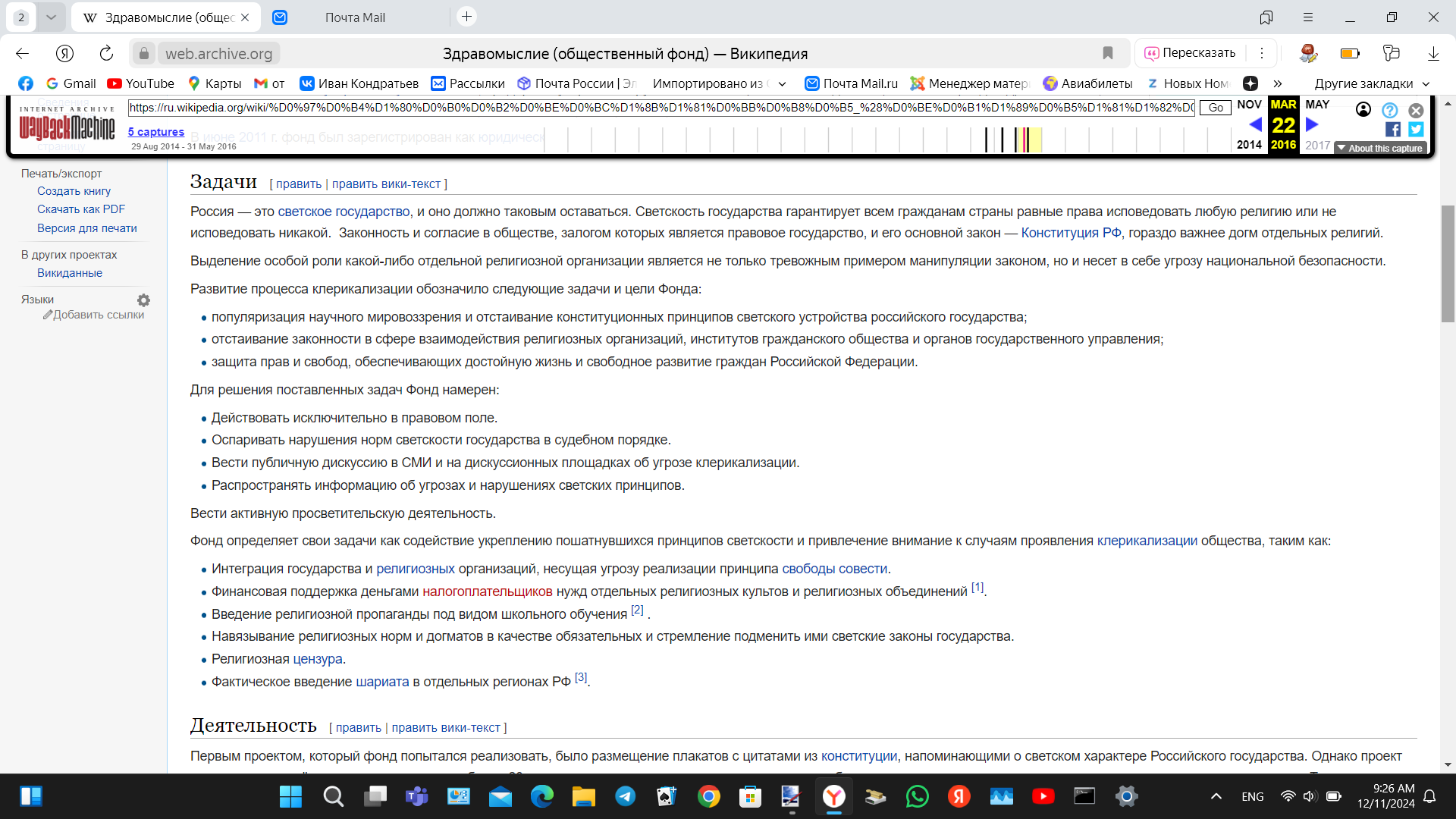
Task: Expand the Другие закладки folder
Action: point(1372,83)
